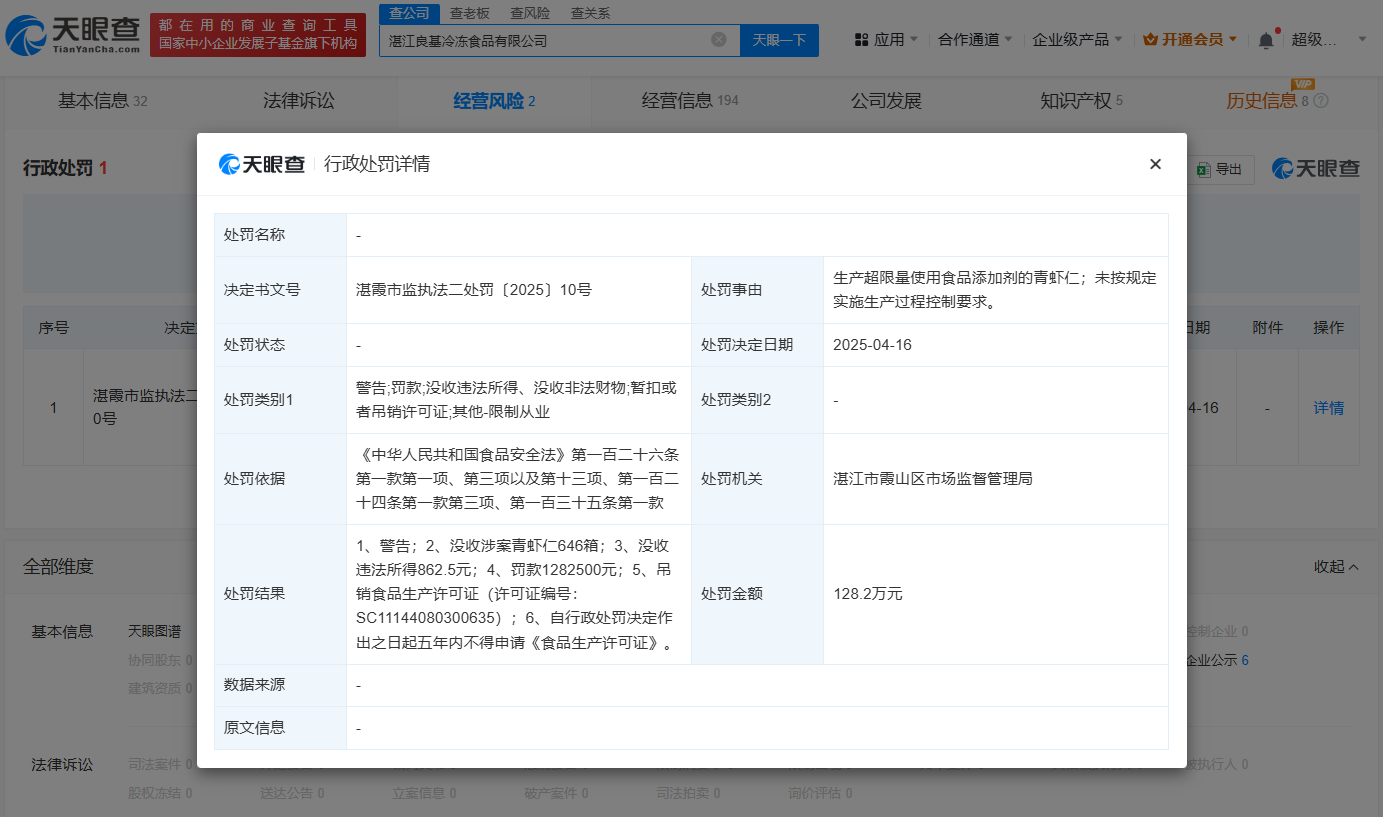Image resolution: width=1383 pixels, height=817 pixels.
Task: Close the 行政处罚详情 dialog
Action: pos(1155,164)
